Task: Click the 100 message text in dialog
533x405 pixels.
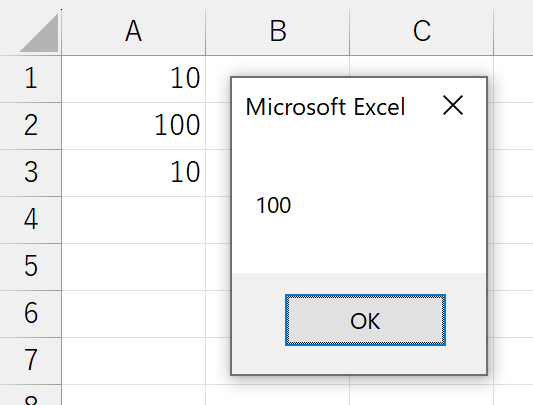Action: 274,205
